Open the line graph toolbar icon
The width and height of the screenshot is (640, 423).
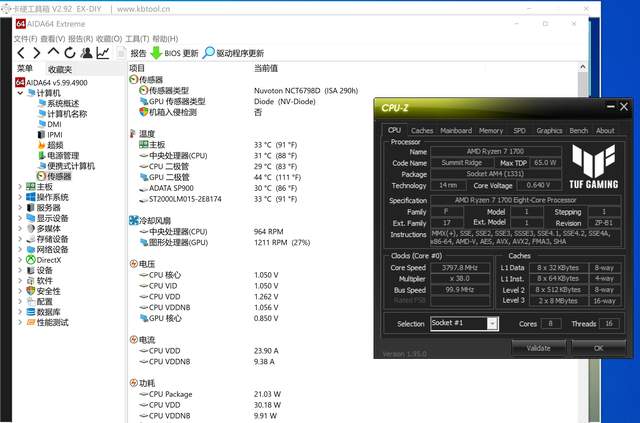(103, 53)
